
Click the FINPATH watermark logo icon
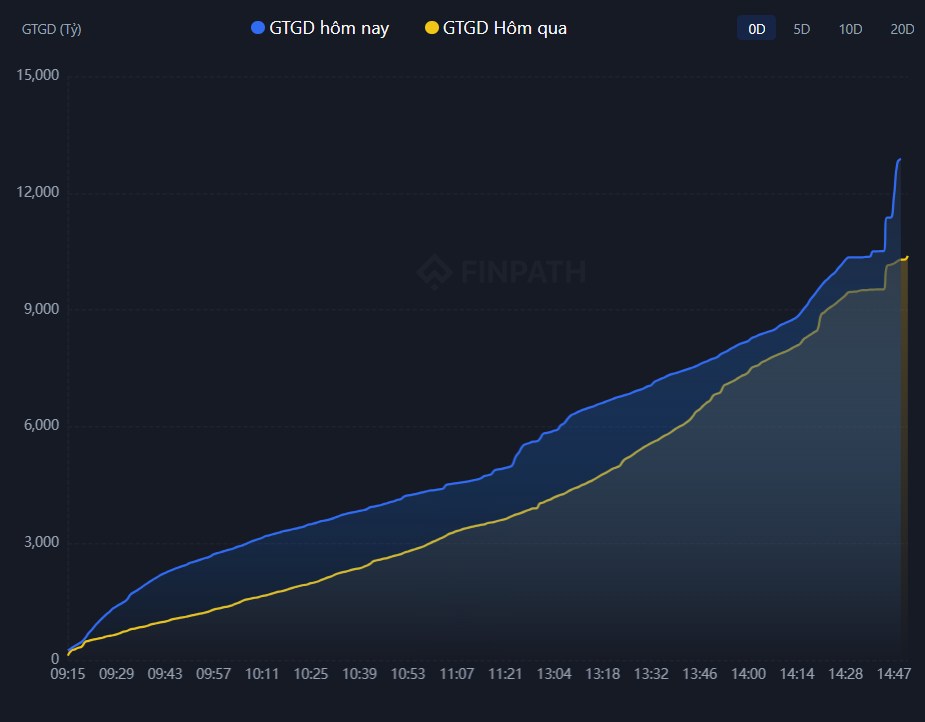tap(434, 271)
